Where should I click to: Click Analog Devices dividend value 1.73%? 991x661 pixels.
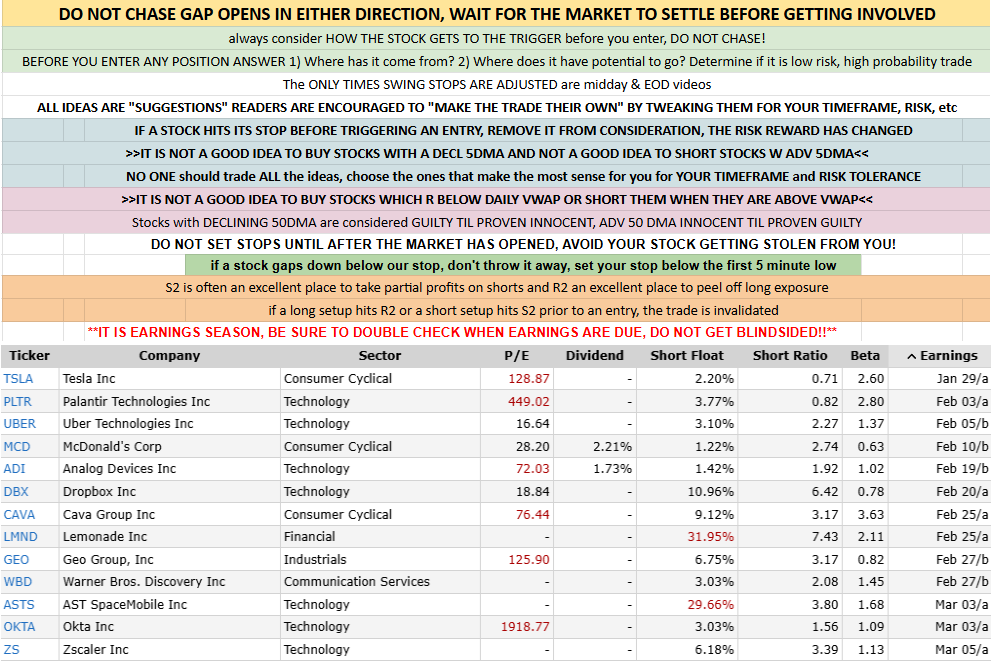click(x=612, y=468)
